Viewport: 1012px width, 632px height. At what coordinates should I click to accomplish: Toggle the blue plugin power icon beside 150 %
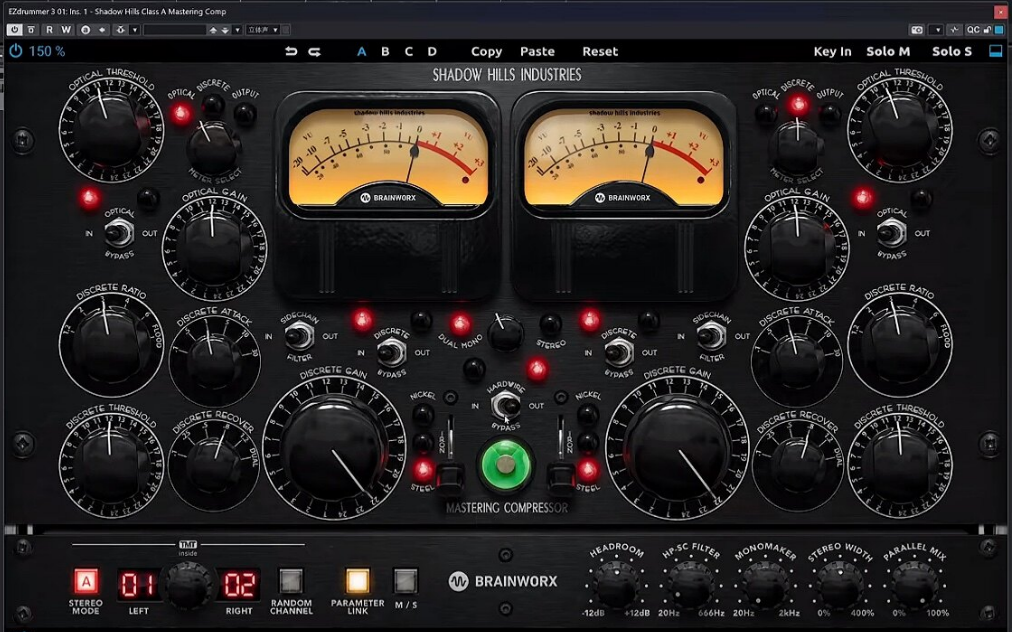pos(15,51)
